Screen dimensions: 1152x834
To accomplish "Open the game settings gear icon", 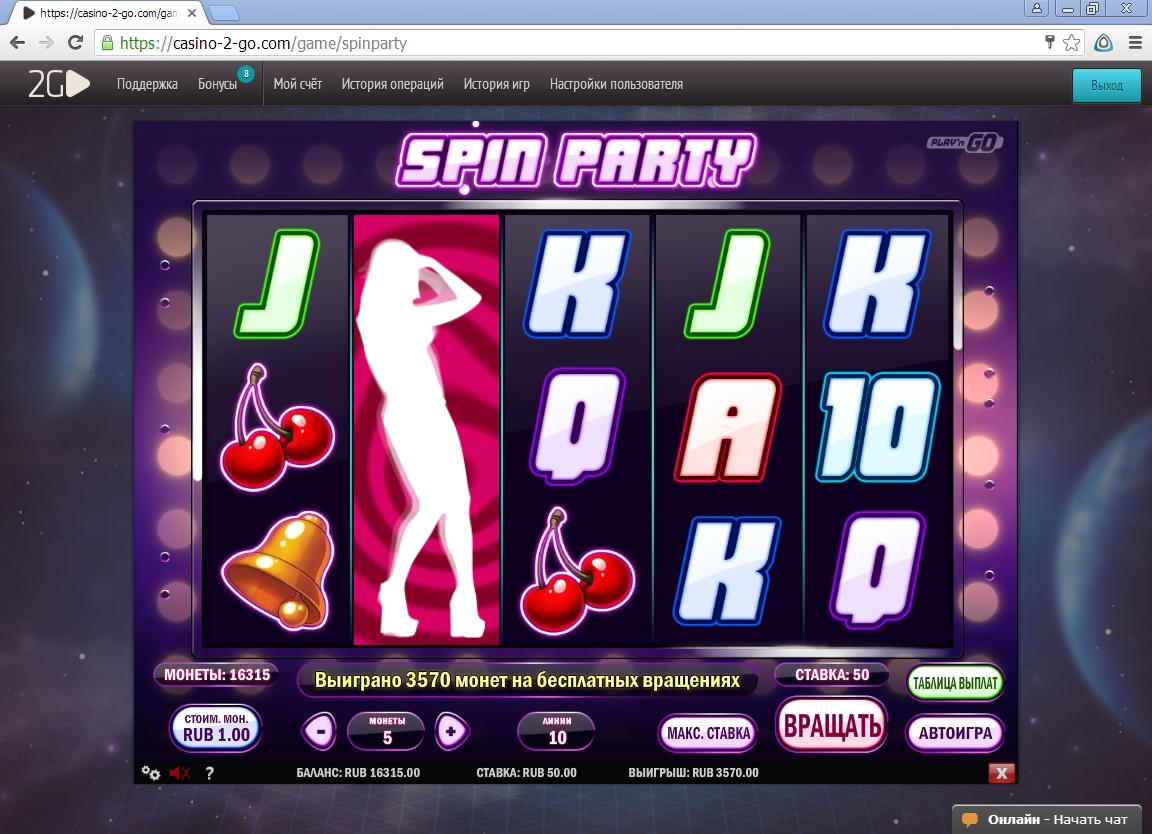I will [151, 772].
